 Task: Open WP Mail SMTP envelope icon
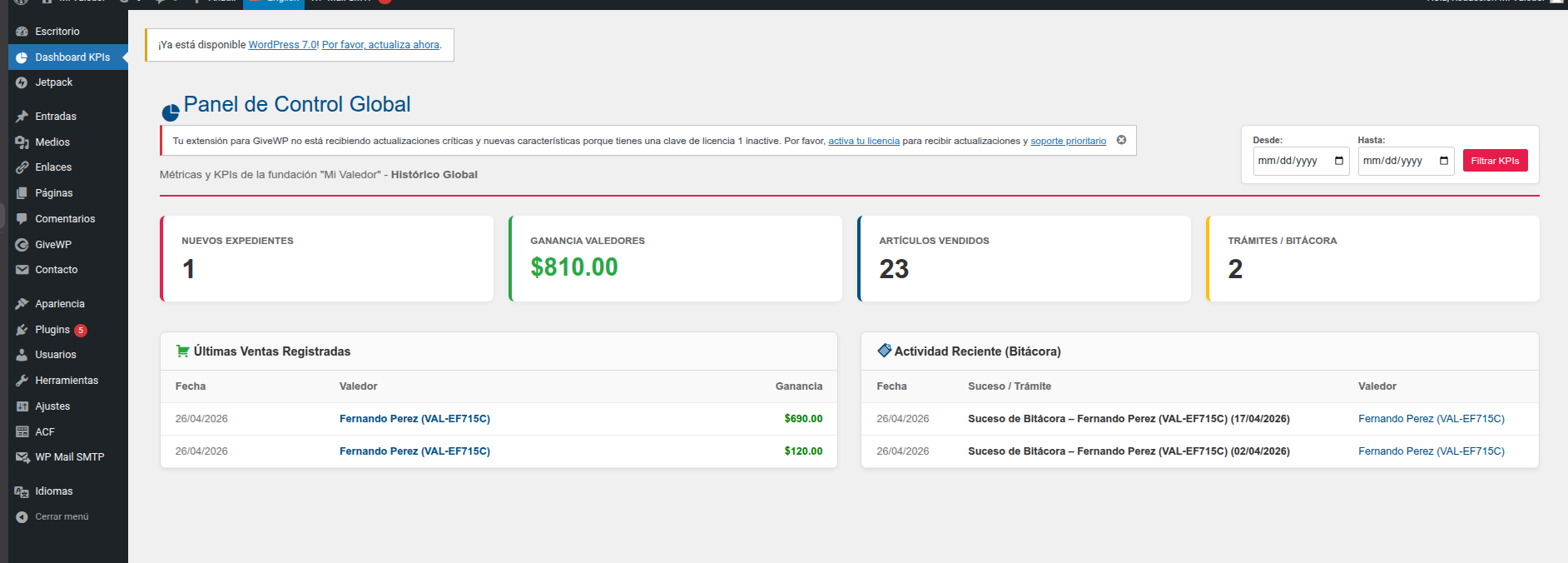[22, 457]
